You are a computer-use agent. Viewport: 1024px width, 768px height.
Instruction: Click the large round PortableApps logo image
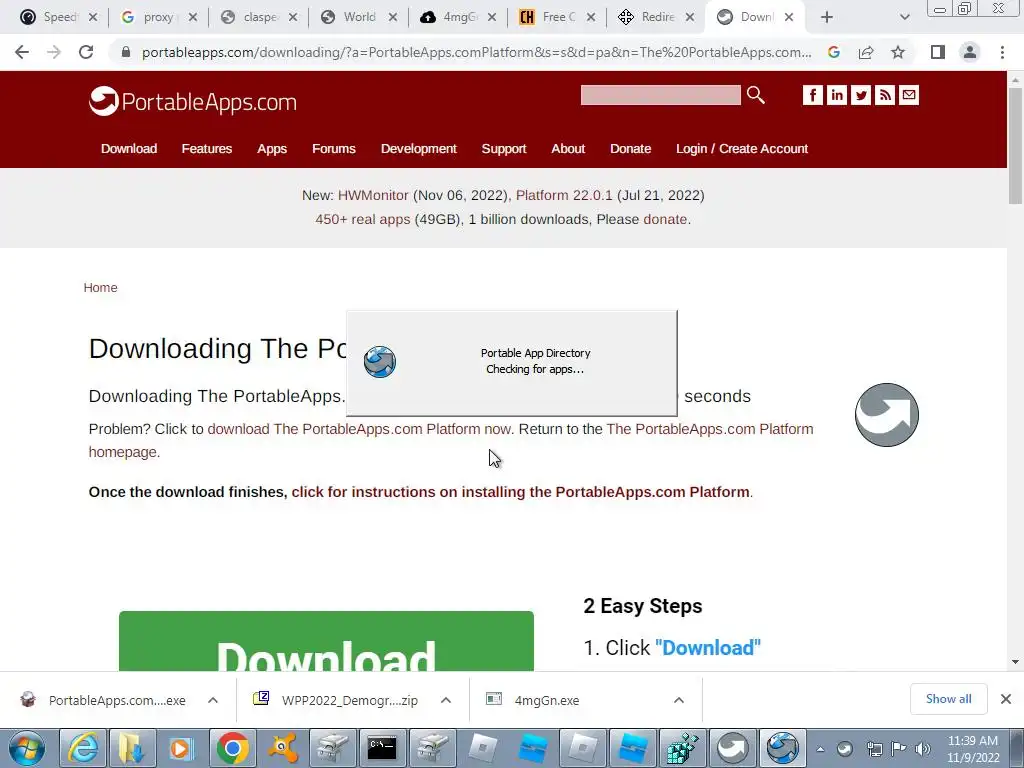click(x=887, y=415)
